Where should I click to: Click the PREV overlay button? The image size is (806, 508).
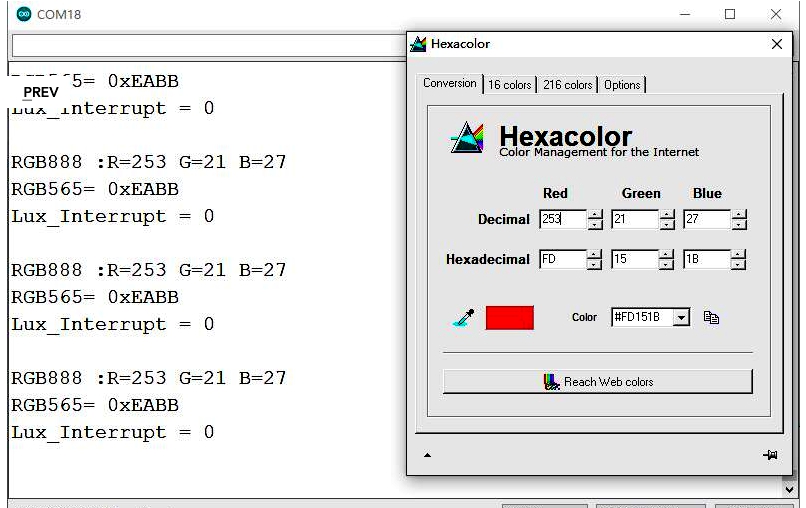pos(41,93)
